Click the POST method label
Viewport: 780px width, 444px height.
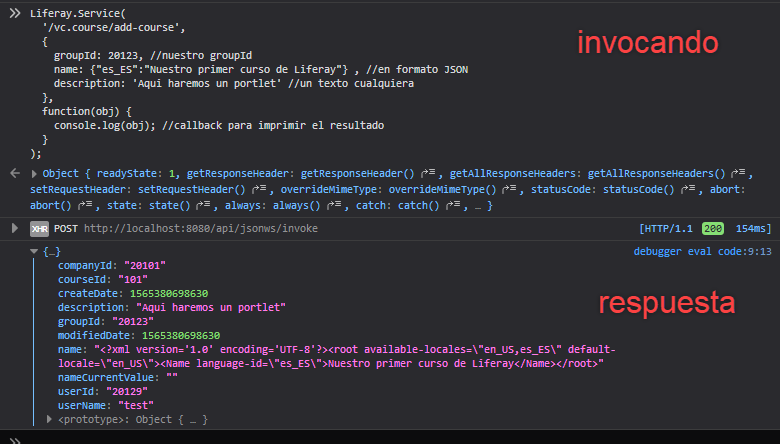(66, 228)
